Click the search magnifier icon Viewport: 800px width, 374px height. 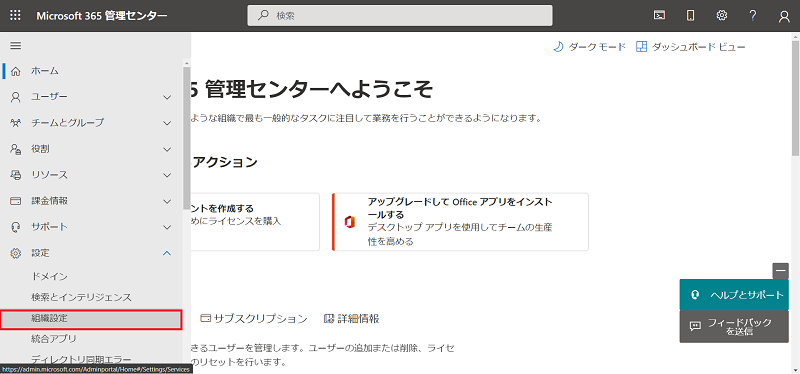[263, 15]
